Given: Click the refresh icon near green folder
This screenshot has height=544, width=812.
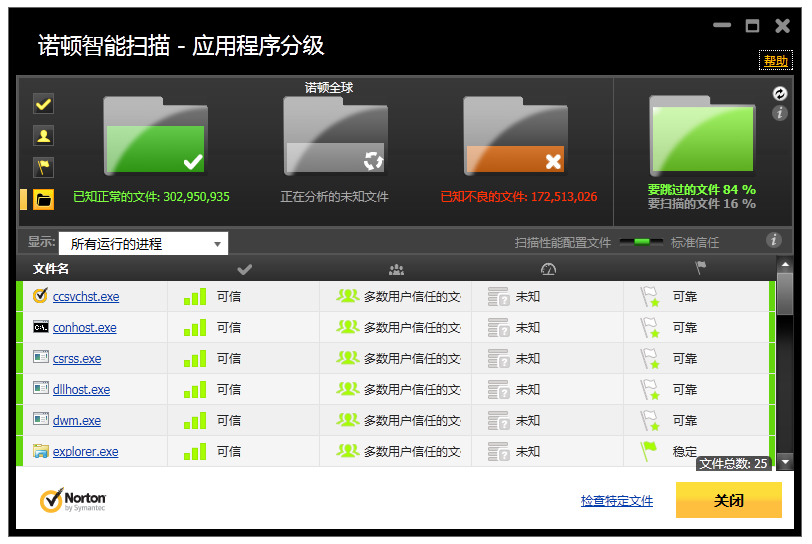Looking at the screenshot, I should tap(780, 93).
